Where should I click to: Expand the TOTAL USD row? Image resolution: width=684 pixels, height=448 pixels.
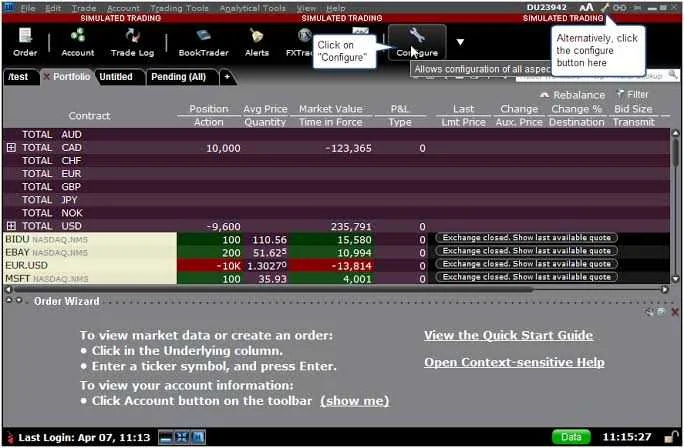(x=11, y=226)
